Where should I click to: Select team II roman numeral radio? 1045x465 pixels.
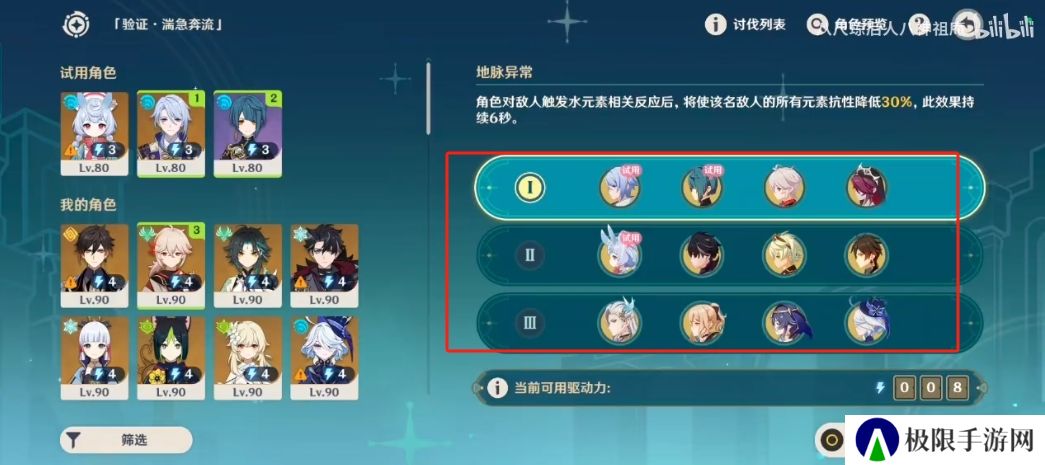(530, 255)
